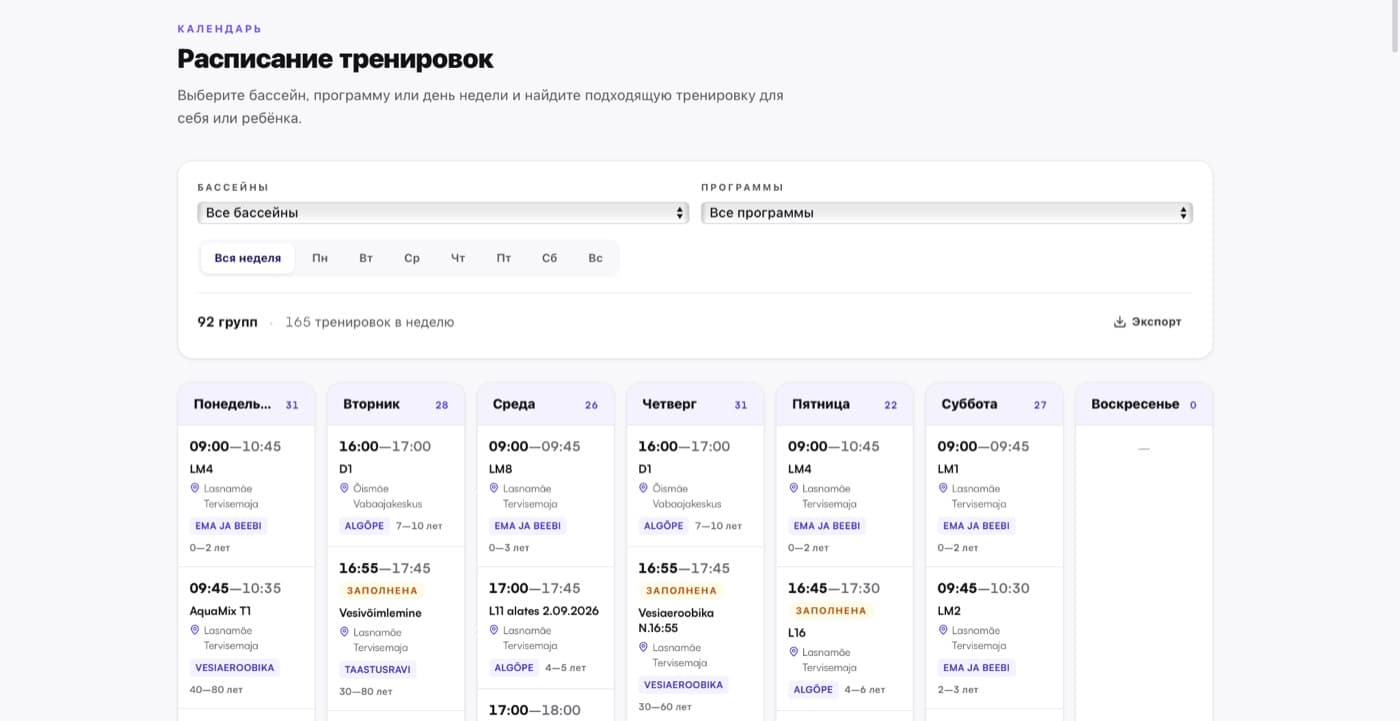
Task: Click ALGÕPE tag in Wednesday L11 card
Action: click(515, 668)
